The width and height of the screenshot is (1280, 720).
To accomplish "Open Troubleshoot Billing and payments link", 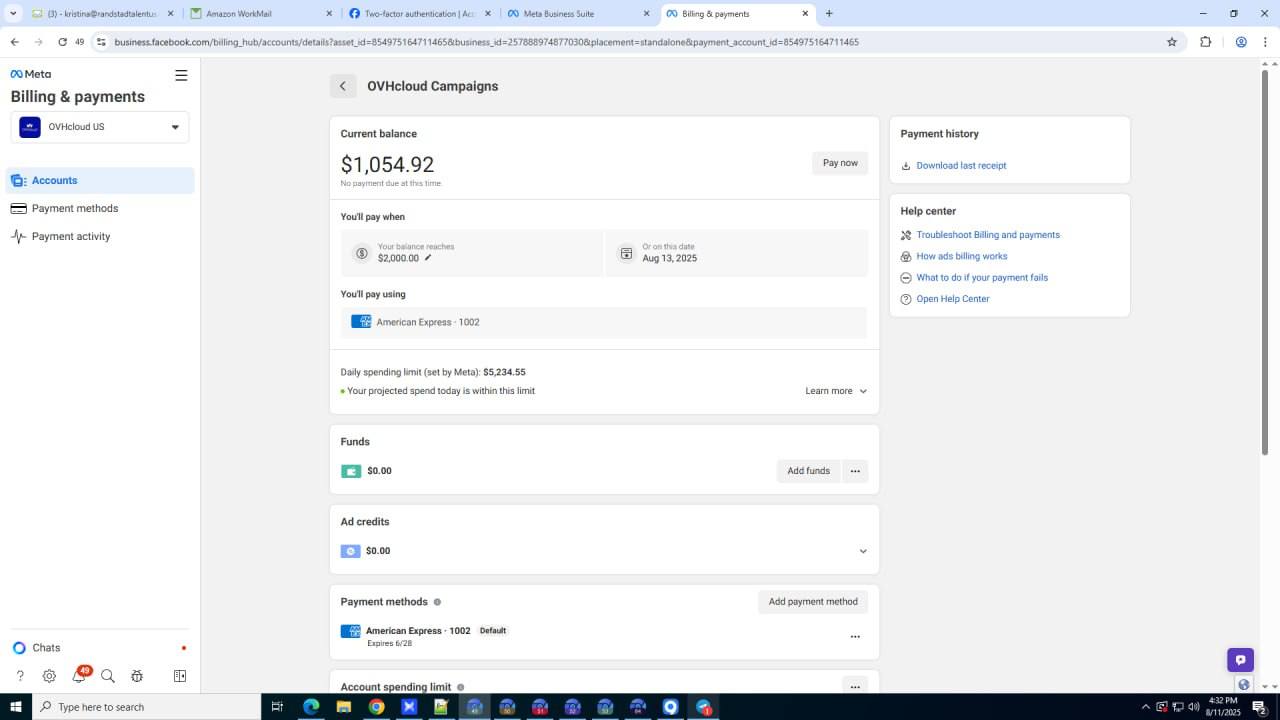I will click(x=988, y=235).
